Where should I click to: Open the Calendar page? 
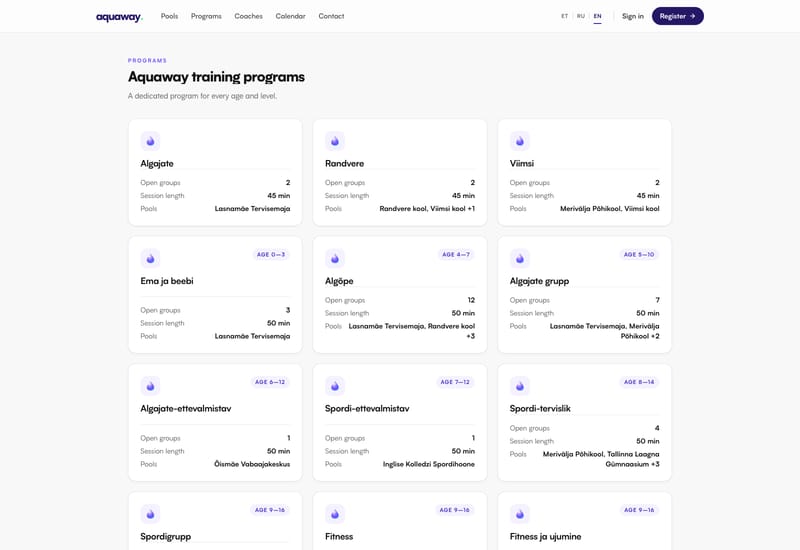pos(290,16)
